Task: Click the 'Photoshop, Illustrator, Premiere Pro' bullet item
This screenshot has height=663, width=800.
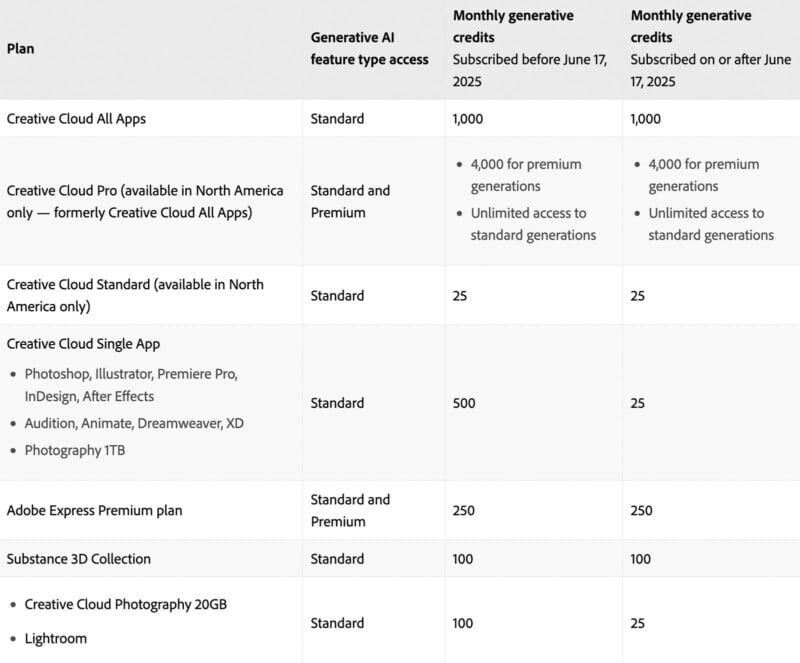Action: click(130, 384)
